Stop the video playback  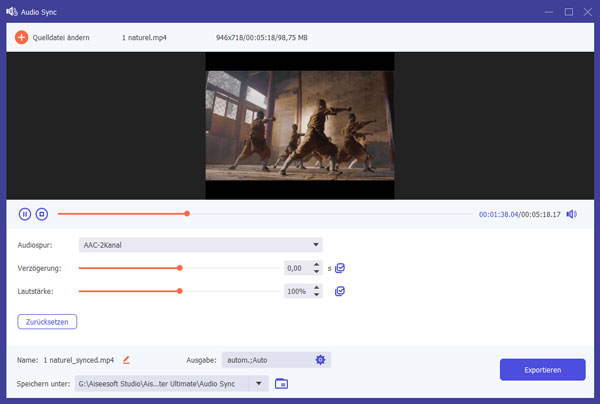pos(42,214)
